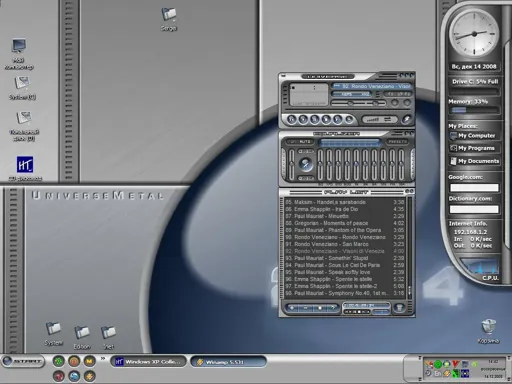
Task: Select '85. Maksim - Handel,s sarabande'
Action: (344, 202)
